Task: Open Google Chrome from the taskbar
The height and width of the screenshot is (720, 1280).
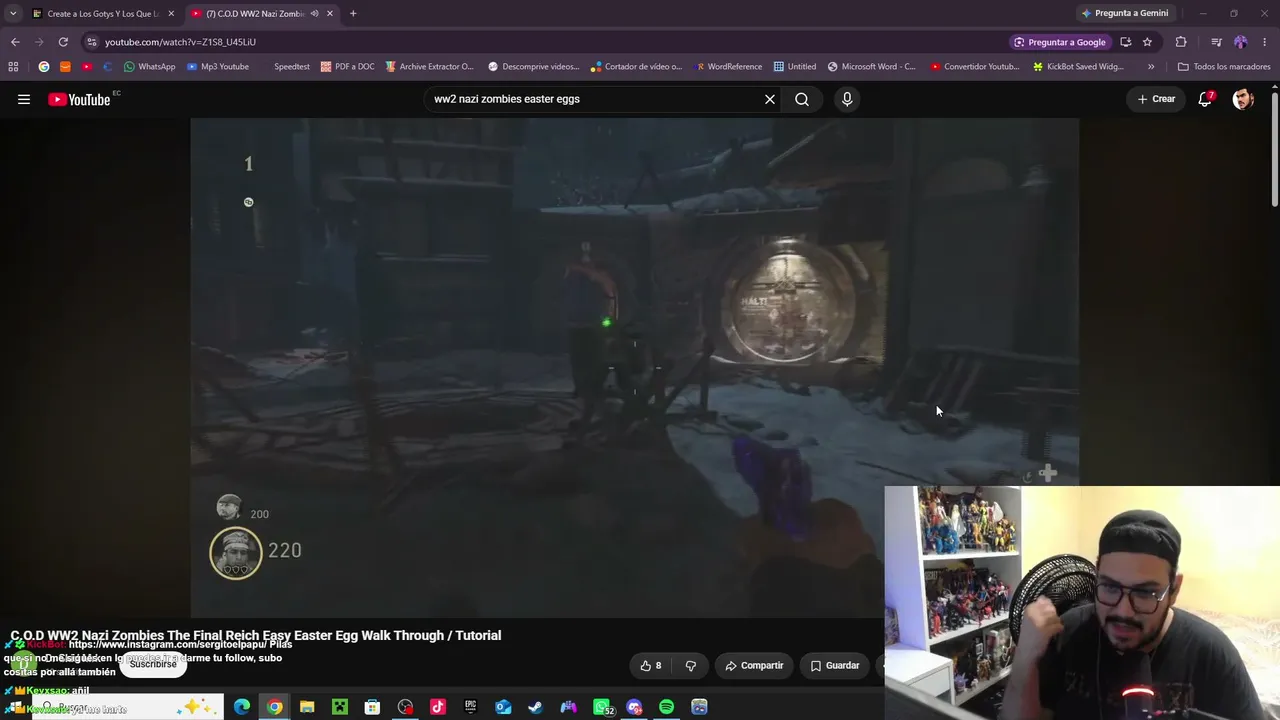Action: (274, 707)
